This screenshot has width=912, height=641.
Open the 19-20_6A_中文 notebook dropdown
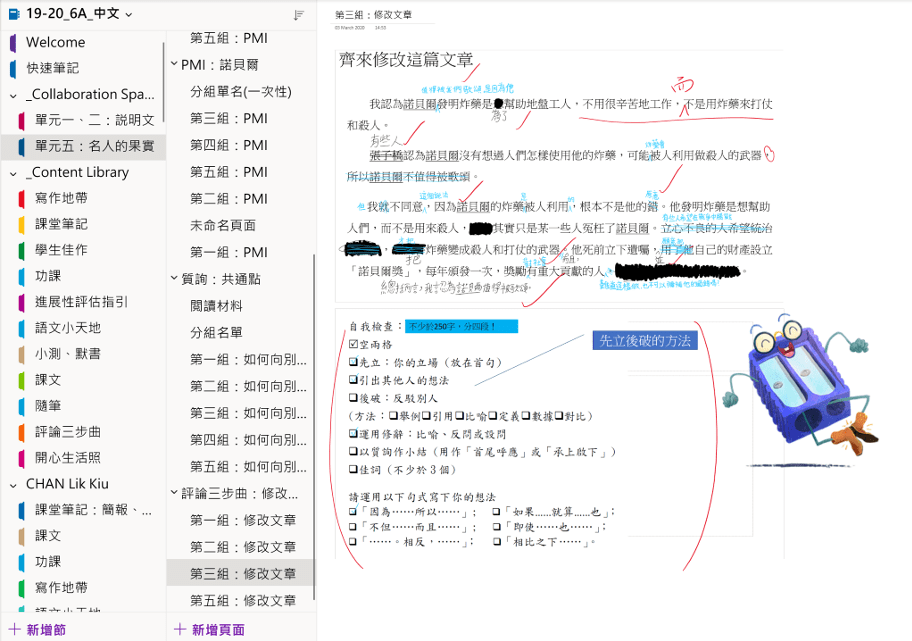pyautogui.click(x=130, y=15)
